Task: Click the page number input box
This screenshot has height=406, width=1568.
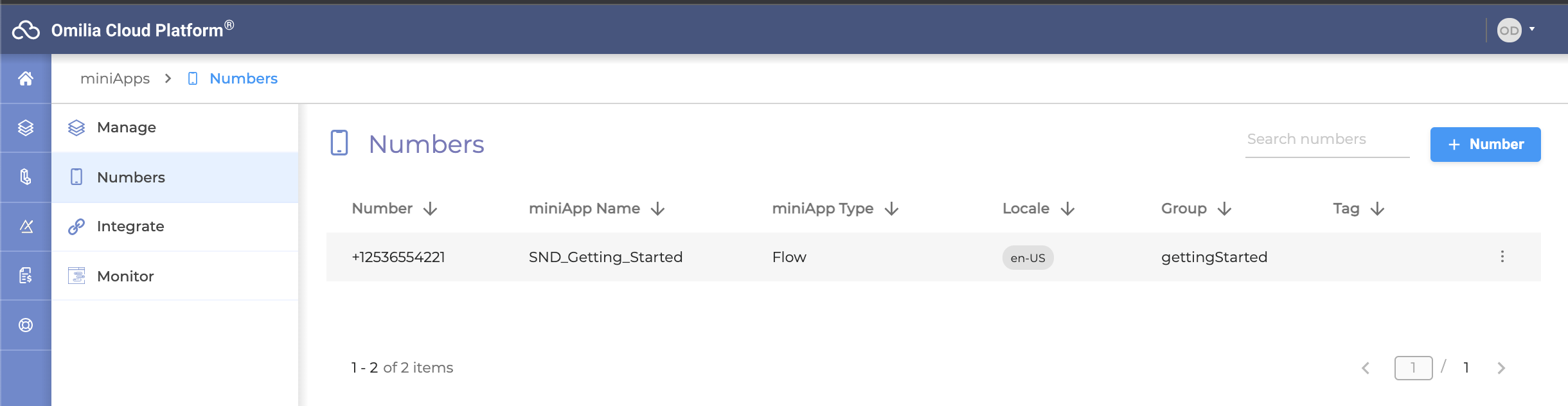Action: pos(1413,368)
